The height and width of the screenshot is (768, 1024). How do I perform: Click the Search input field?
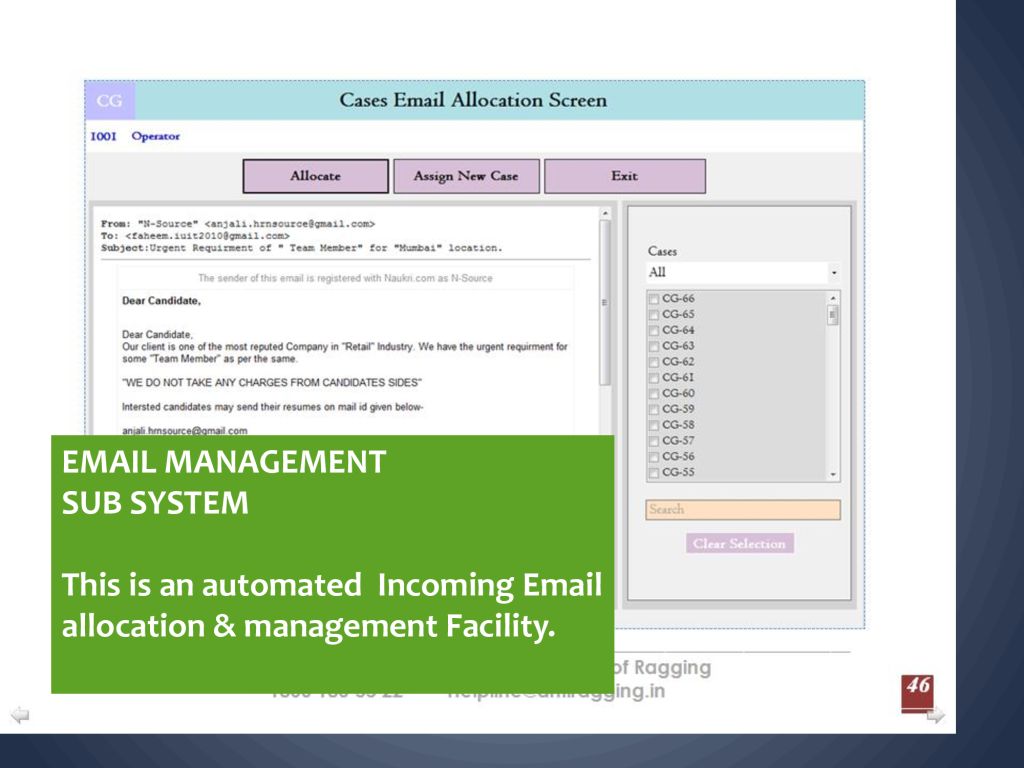tap(742, 510)
